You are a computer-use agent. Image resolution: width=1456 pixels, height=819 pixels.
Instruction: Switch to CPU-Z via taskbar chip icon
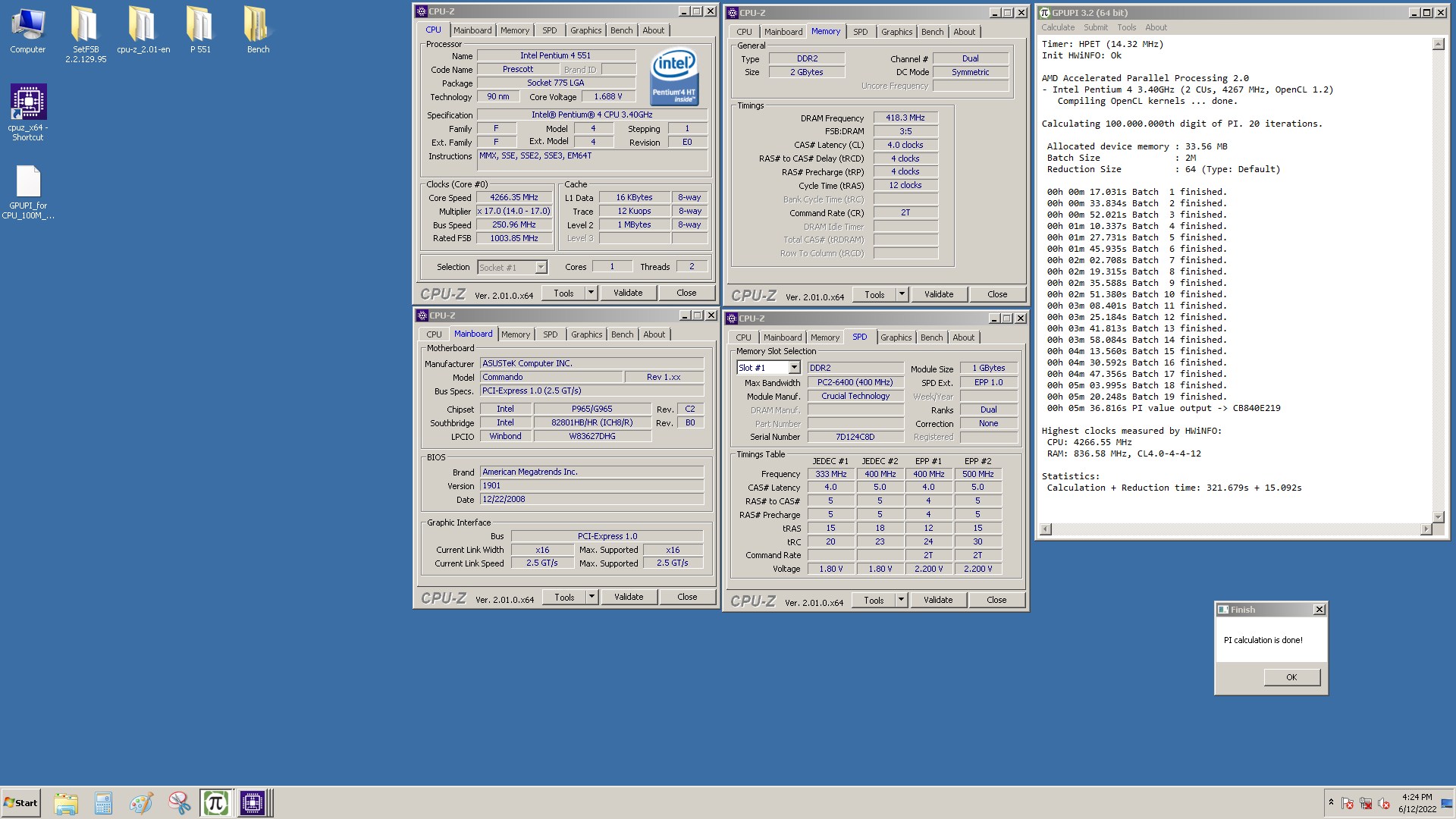point(253,803)
